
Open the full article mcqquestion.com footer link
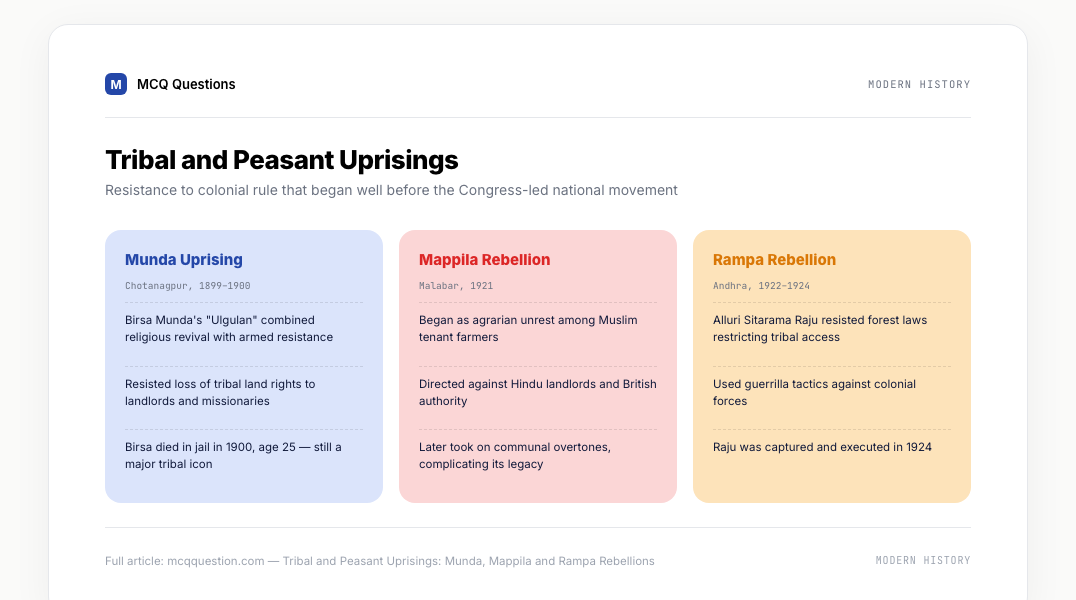pyautogui.click(x=379, y=561)
